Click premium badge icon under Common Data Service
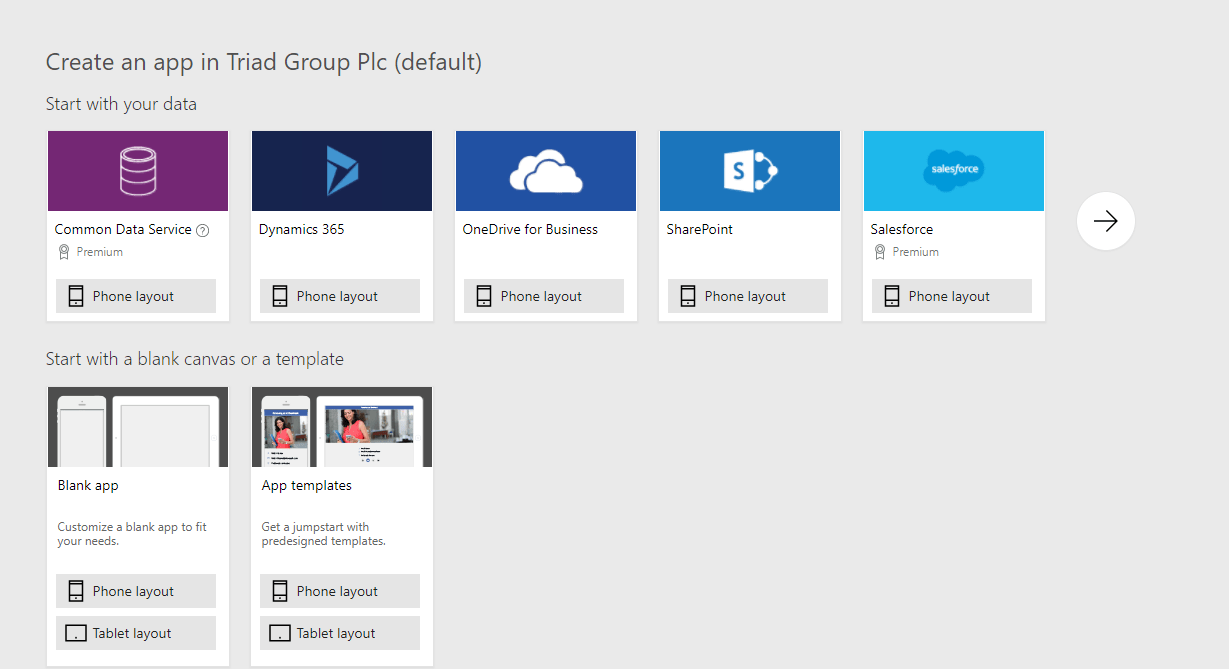The image size is (1229, 669). [64, 252]
